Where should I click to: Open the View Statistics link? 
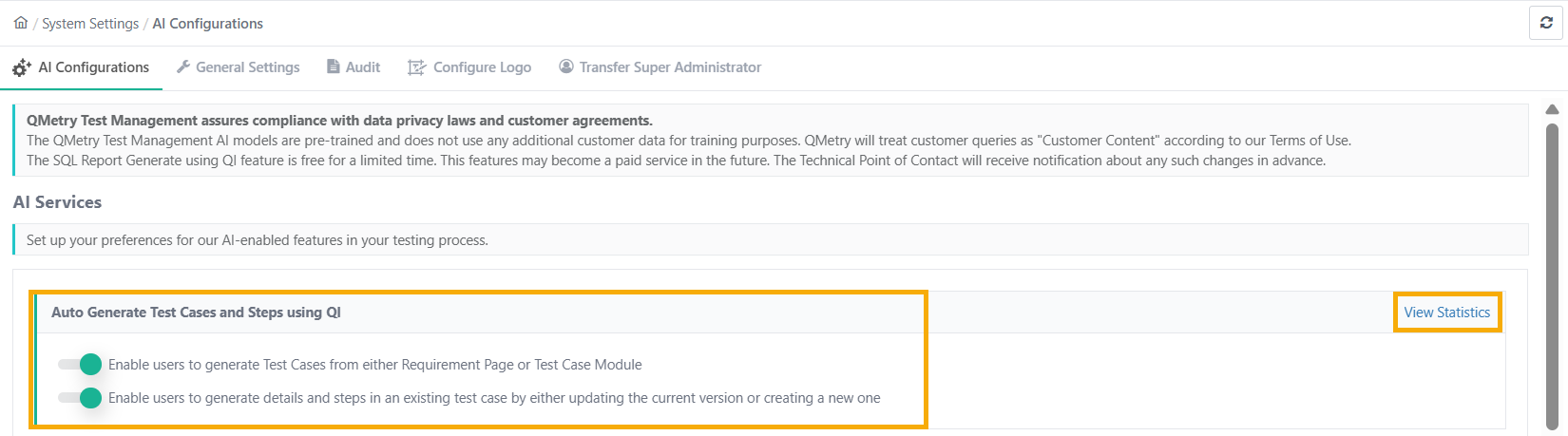1447,313
